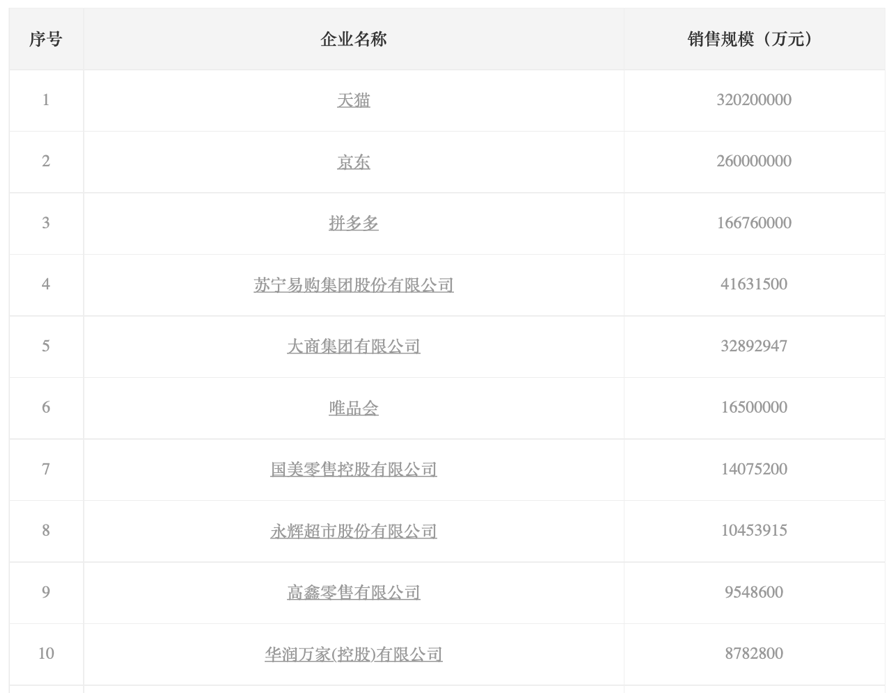Click the 销售规模（万元） column header
The height and width of the screenshot is (693, 894).
point(753,39)
